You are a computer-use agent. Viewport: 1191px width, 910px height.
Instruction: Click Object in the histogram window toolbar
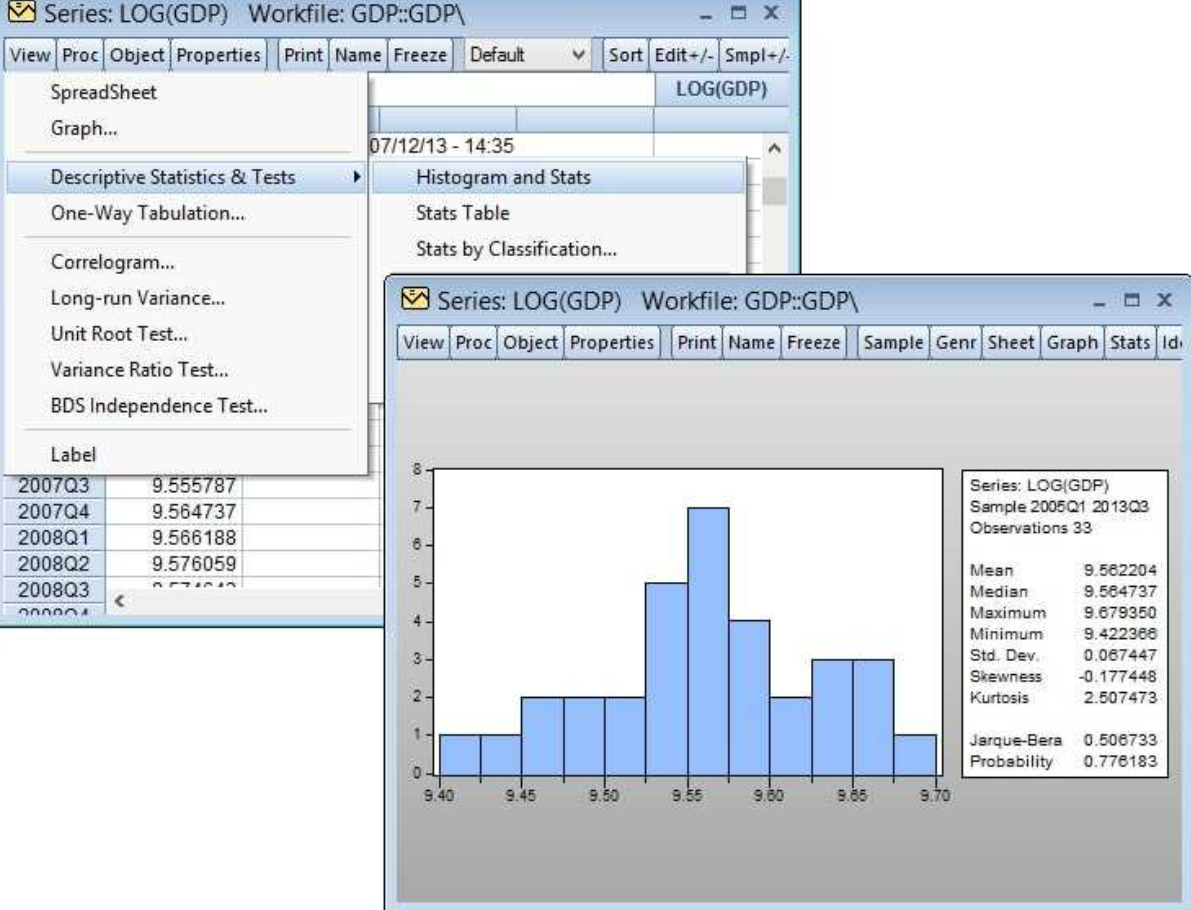click(530, 343)
